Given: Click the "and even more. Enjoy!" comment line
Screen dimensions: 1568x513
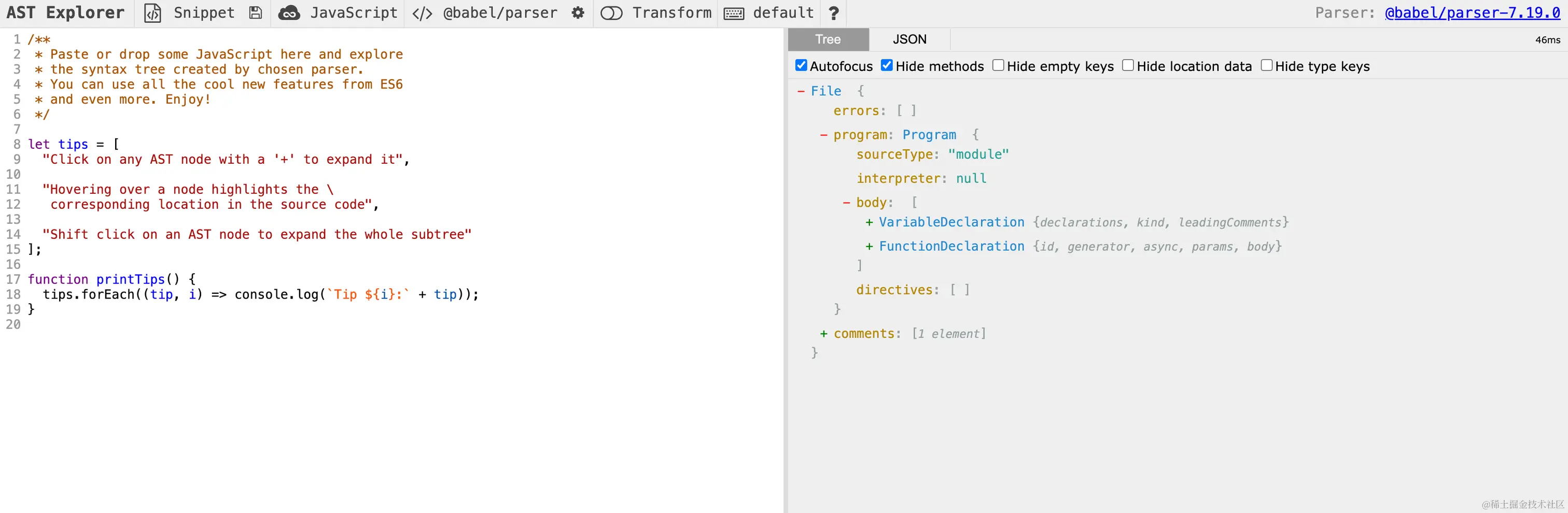Looking at the screenshot, I should [x=123, y=99].
